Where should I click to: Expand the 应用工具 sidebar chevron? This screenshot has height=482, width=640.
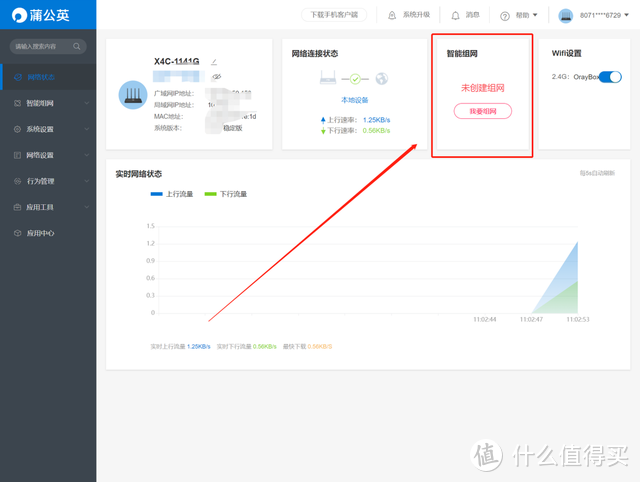coord(87,207)
